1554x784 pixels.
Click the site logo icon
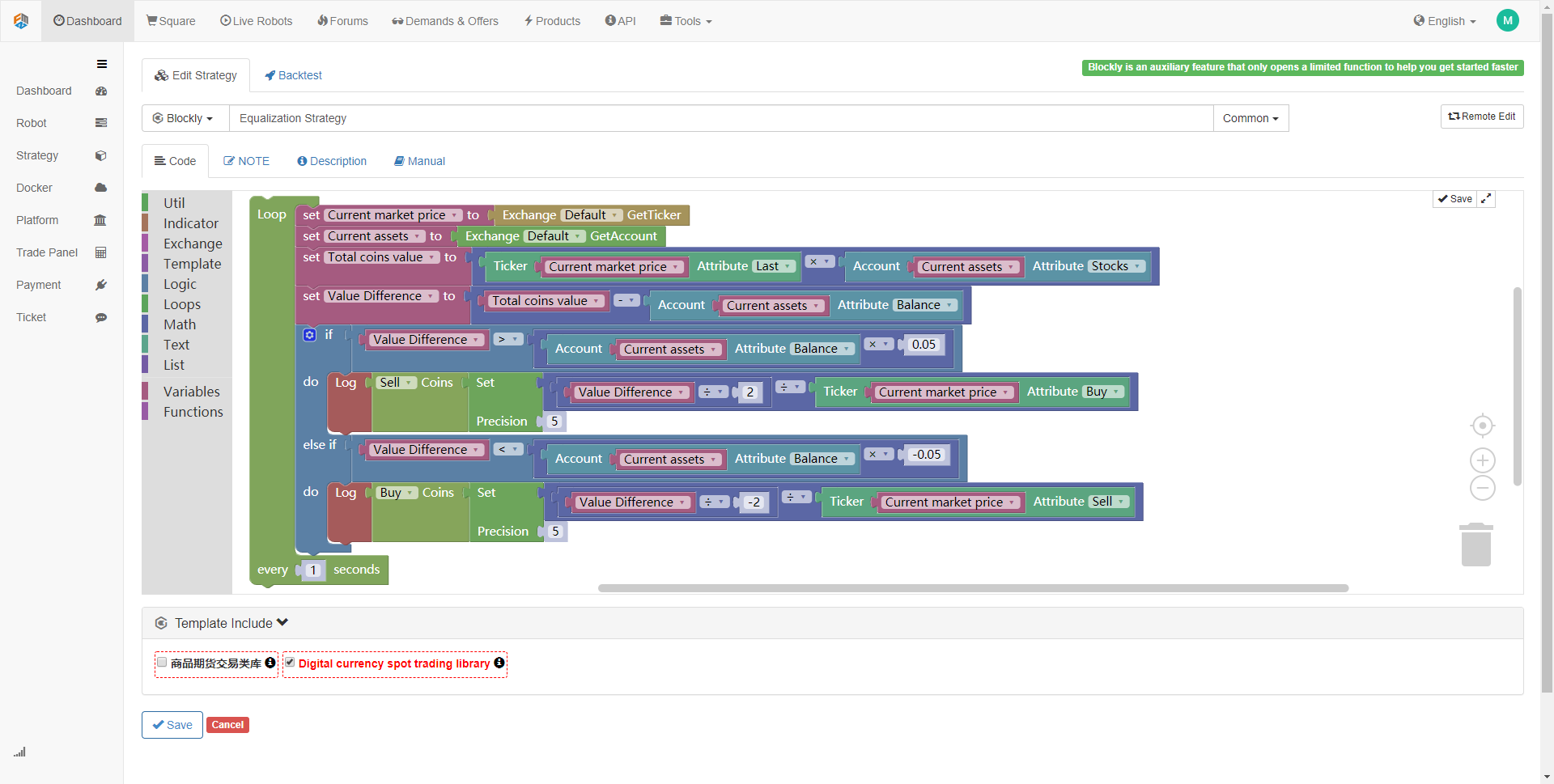click(x=21, y=21)
